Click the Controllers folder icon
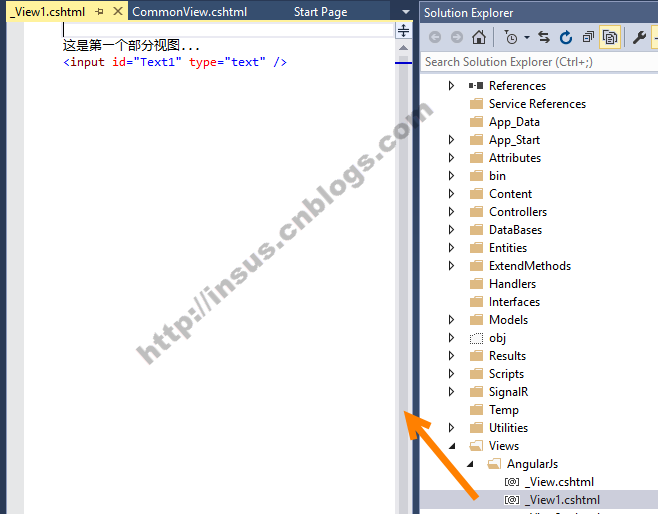The height and width of the screenshot is (514, 658). point(476,211)
